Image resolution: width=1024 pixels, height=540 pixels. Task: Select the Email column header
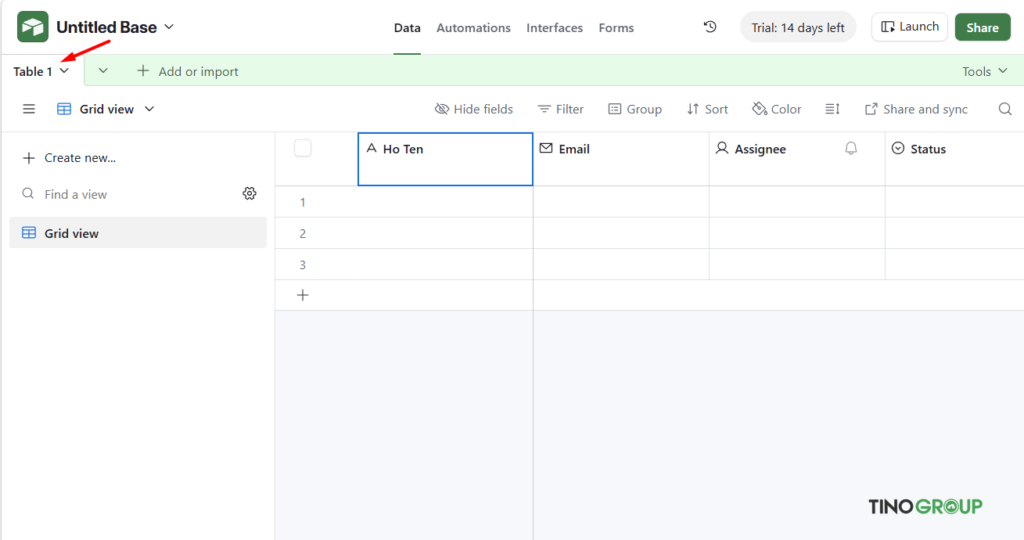[x=621, y=159]
